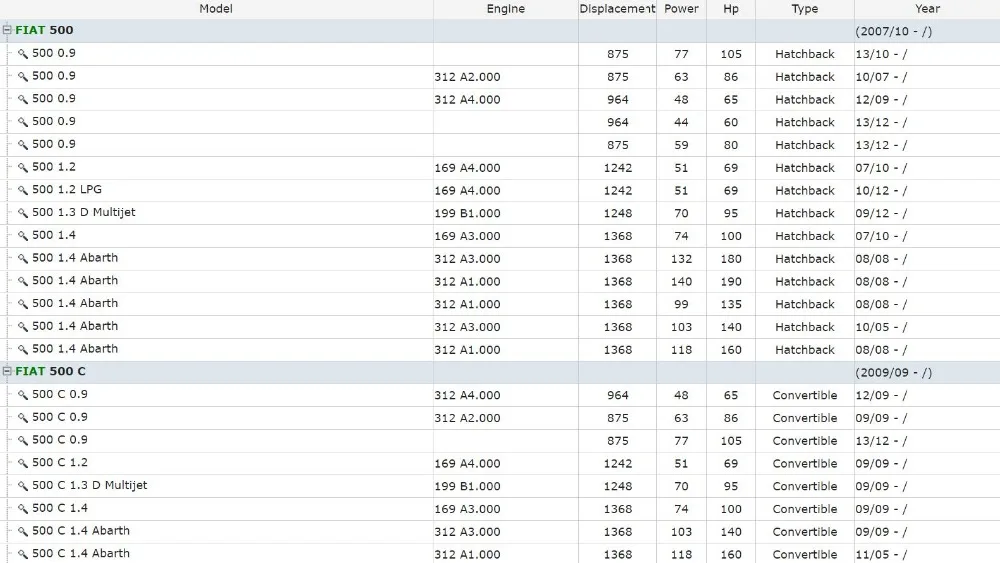Click Hp value 80
This screenshot has width=1000, height=563.
[x=731, y=145]
